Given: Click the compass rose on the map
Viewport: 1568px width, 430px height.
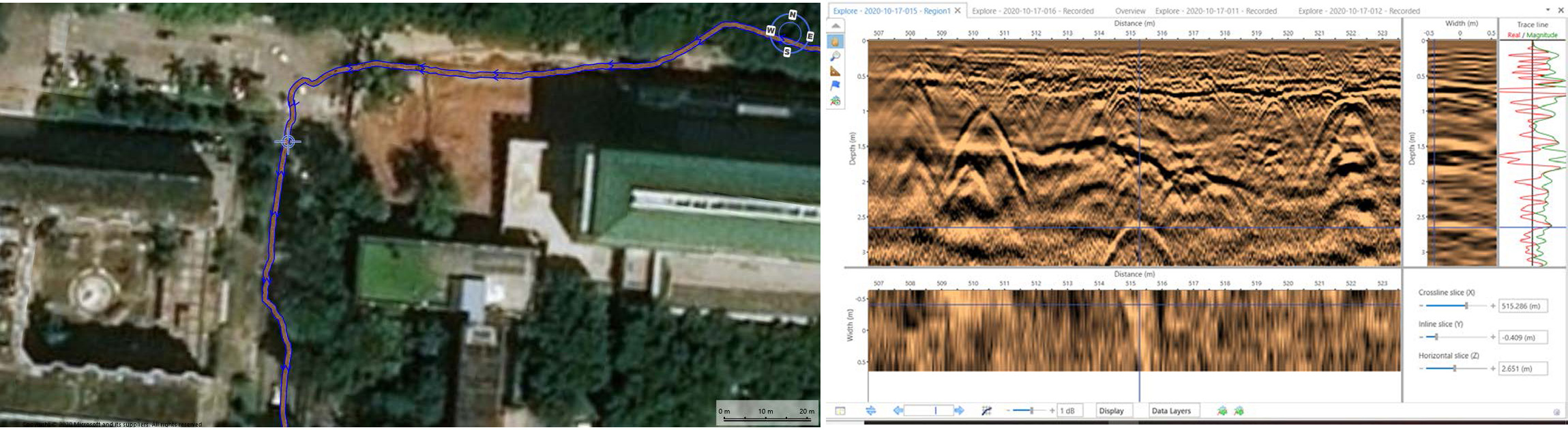Looking at the screenshot, I should click(x=790, y=33).
